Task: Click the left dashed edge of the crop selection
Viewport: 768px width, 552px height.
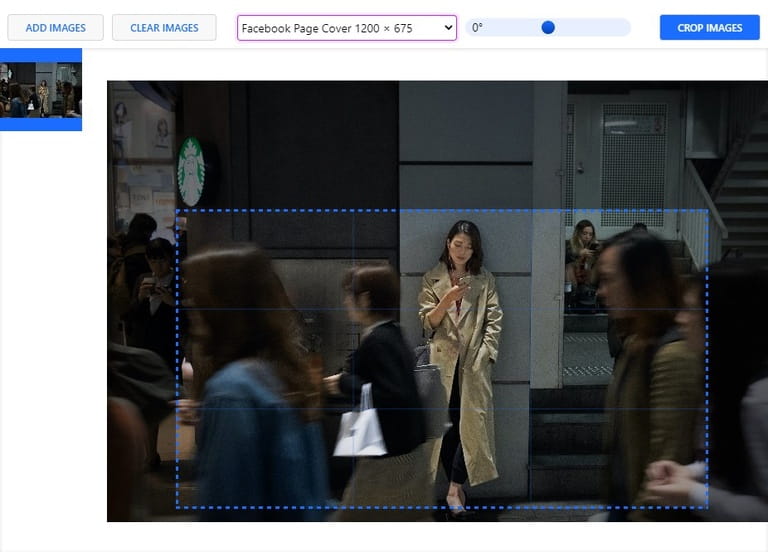Action: click(x=177, y=359)
